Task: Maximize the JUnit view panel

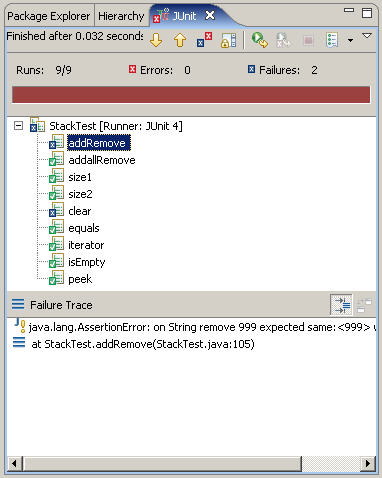Action: (367, 13)
